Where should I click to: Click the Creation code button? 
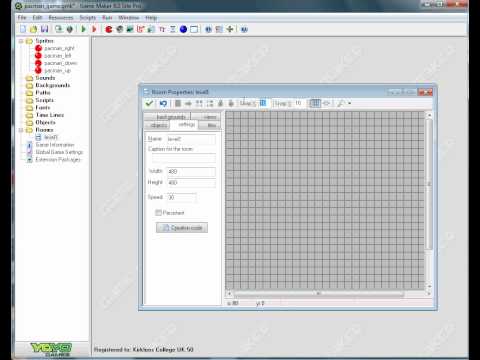[182, 228]
